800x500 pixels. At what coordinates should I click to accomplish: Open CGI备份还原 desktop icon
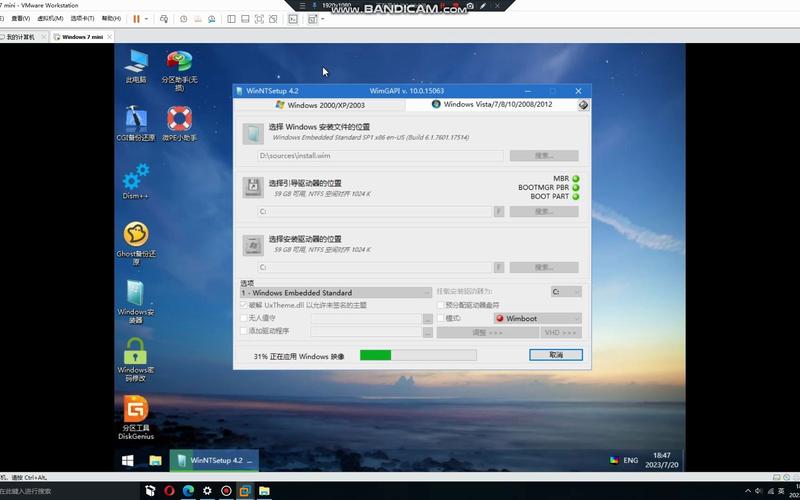point(136,123)
